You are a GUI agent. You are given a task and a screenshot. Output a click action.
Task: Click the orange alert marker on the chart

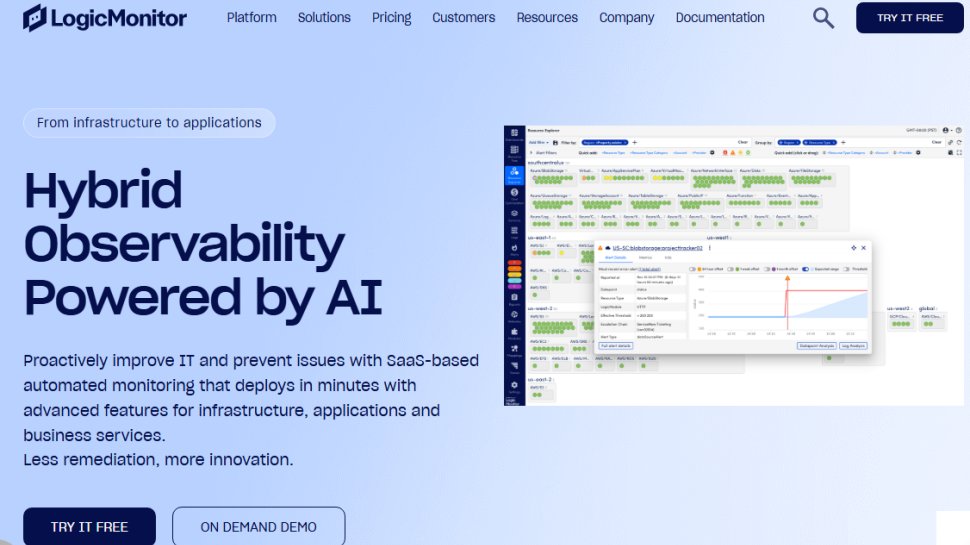pyautogui.click(x=788, y=278)
